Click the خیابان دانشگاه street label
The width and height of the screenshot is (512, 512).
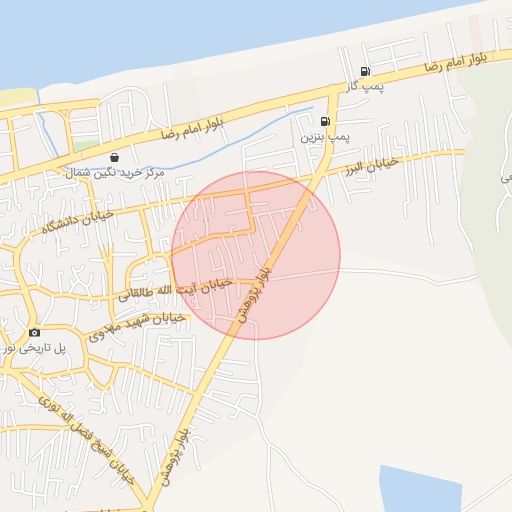pyautogui.click(x=78, y=222)
